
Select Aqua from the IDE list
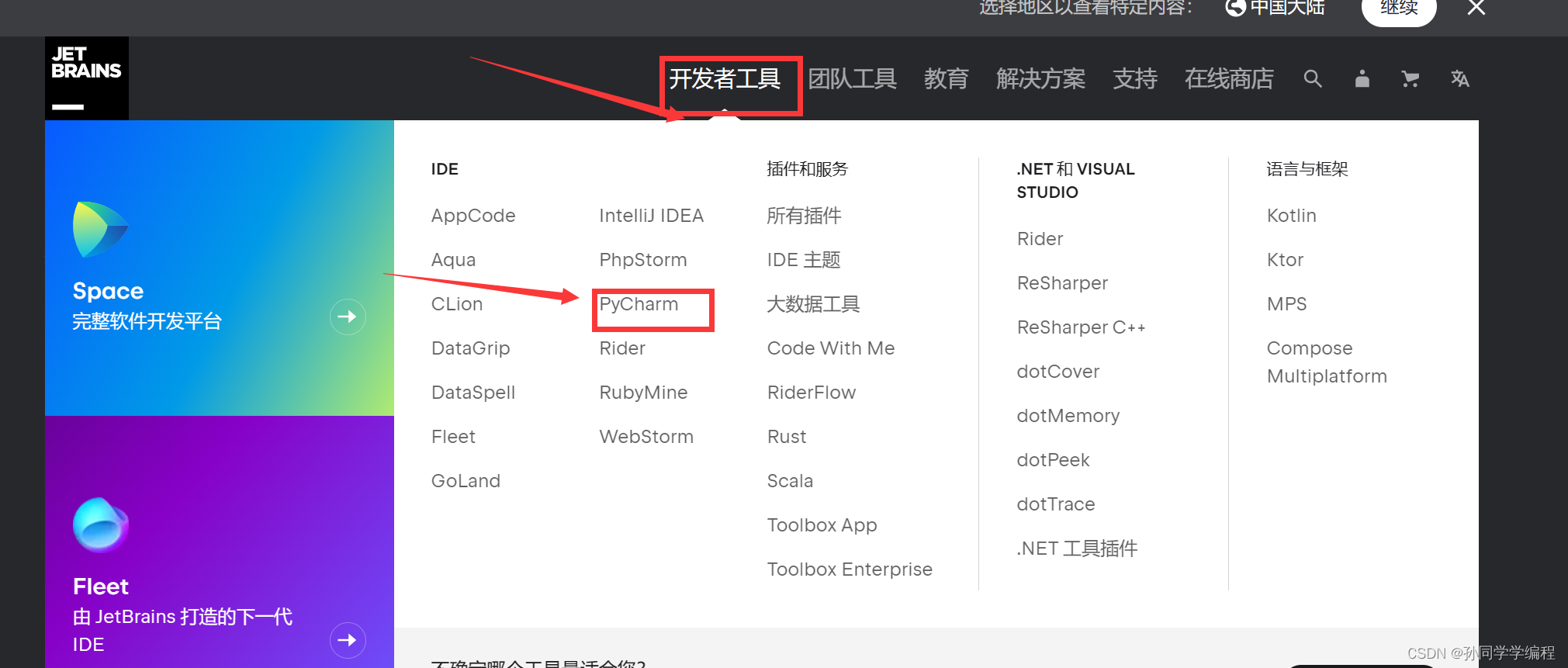tap(453, 260)
